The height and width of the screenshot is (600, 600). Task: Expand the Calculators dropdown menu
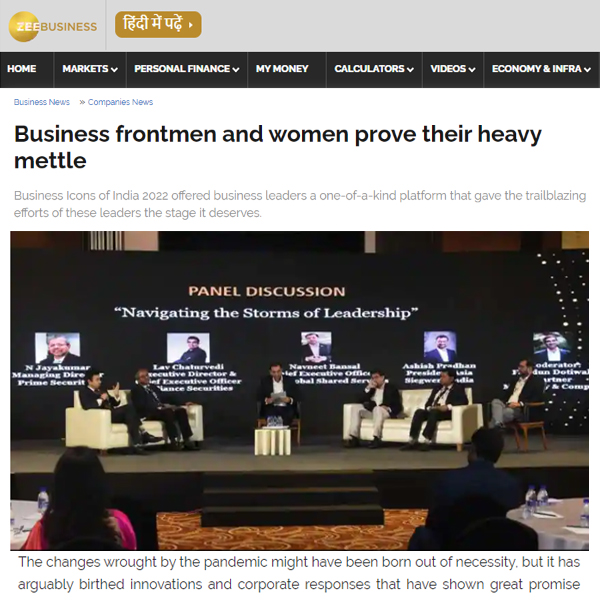[x=374, y=69]
